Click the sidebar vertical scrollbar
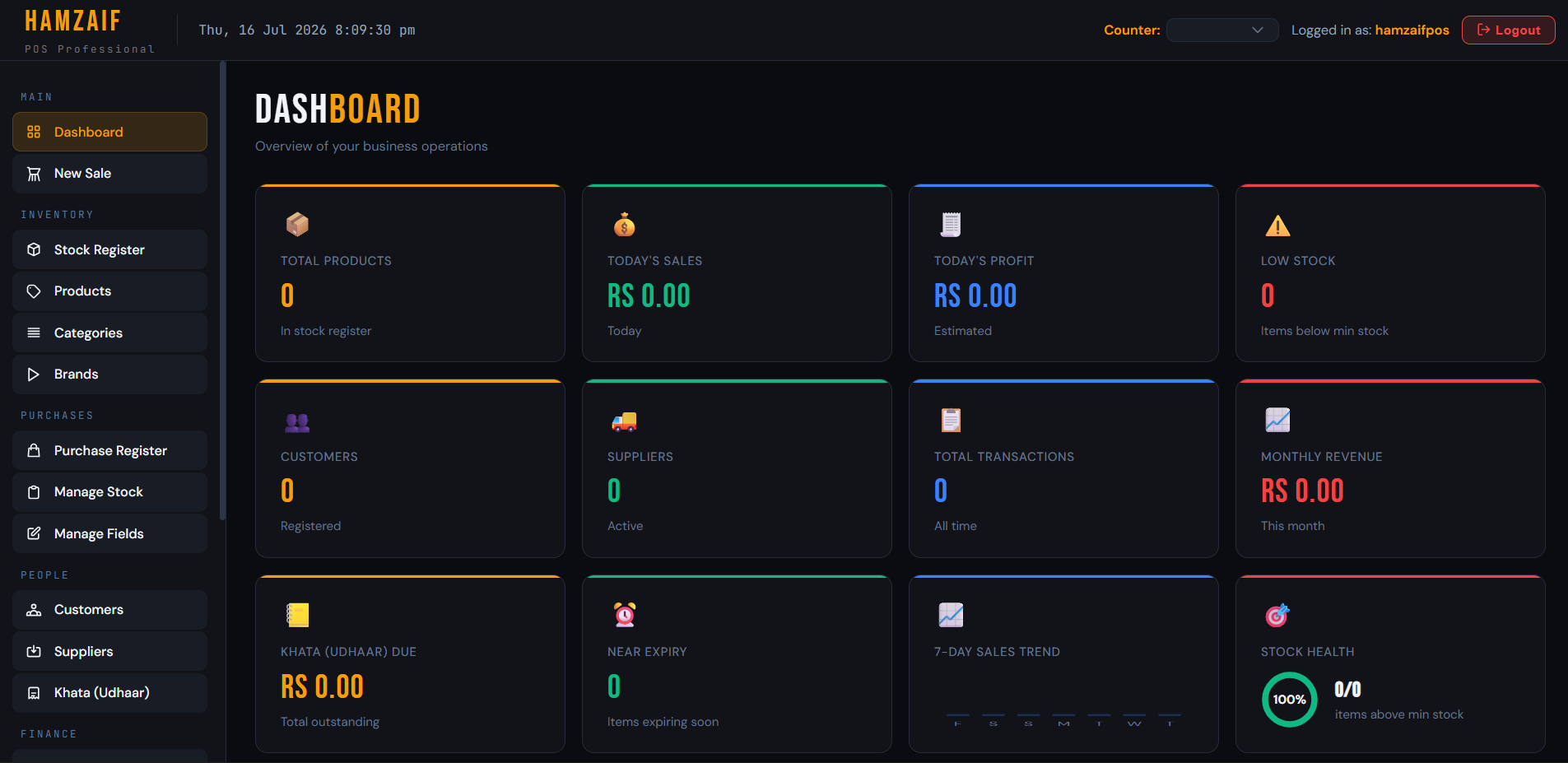The width and height of the screenshot is (1568, 763). click(222, 292)
